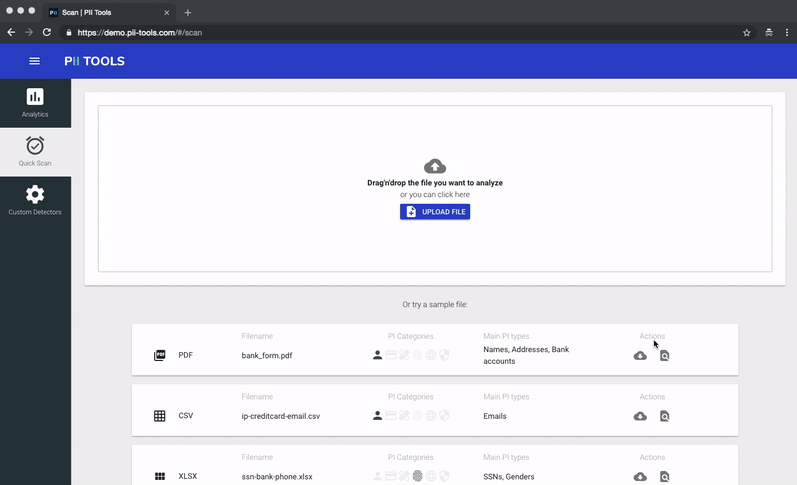
Task: Click person category icon for ip-creditcard-email.csv
Action: point(377,415)
